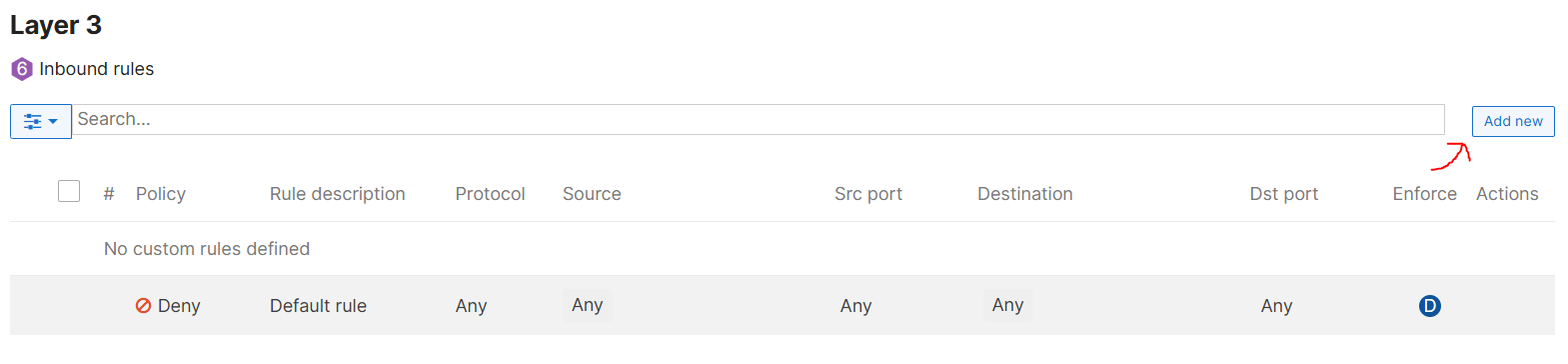Viewport: 1568px width, 364px height.
Task: Click the Source column header
Action: pos(592,194)
